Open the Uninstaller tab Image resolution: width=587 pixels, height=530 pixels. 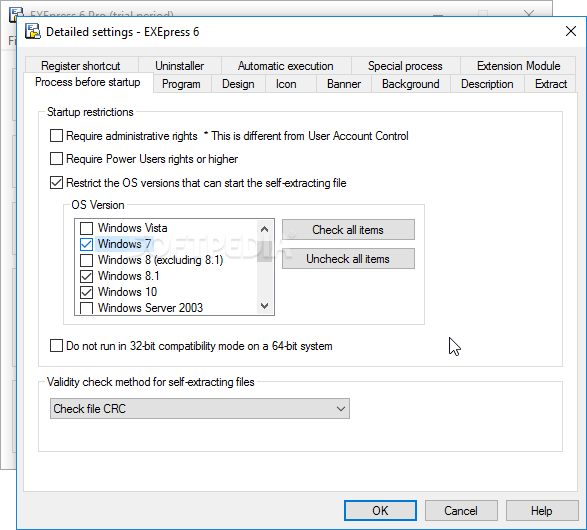pos(180,66)
